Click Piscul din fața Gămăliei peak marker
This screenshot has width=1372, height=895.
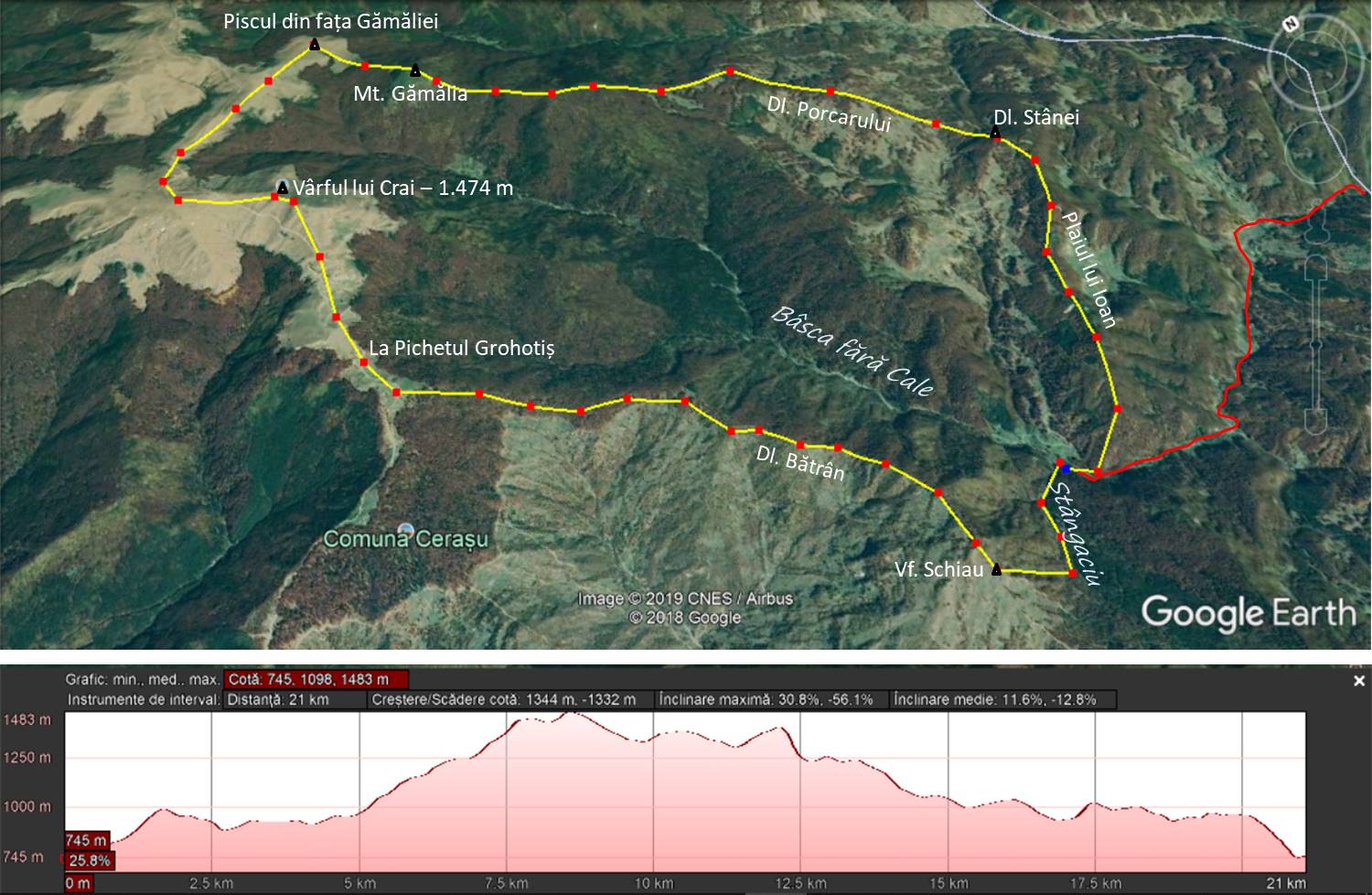point(315,44)
